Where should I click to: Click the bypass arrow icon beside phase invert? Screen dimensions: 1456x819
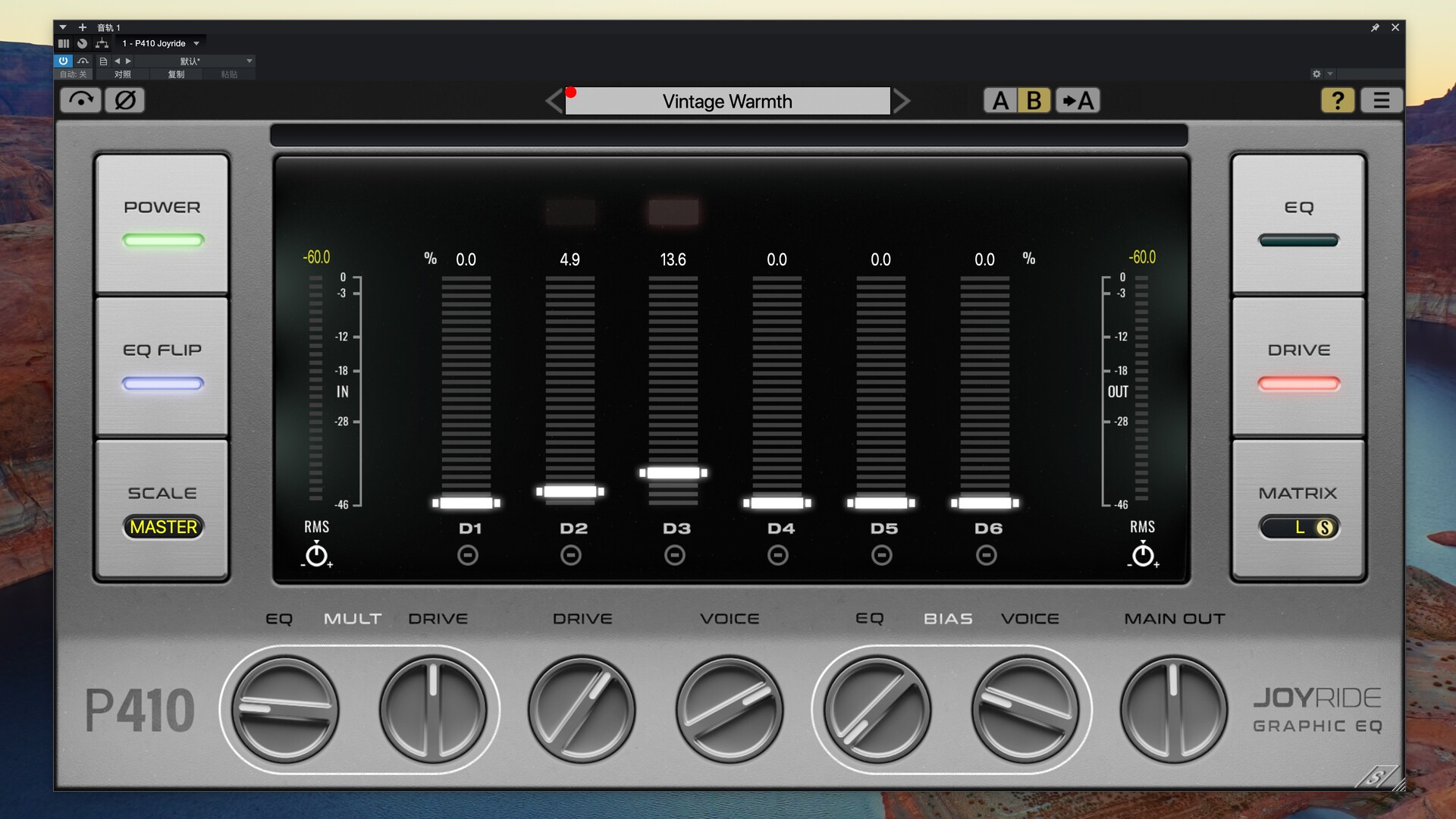click(80, 100)
